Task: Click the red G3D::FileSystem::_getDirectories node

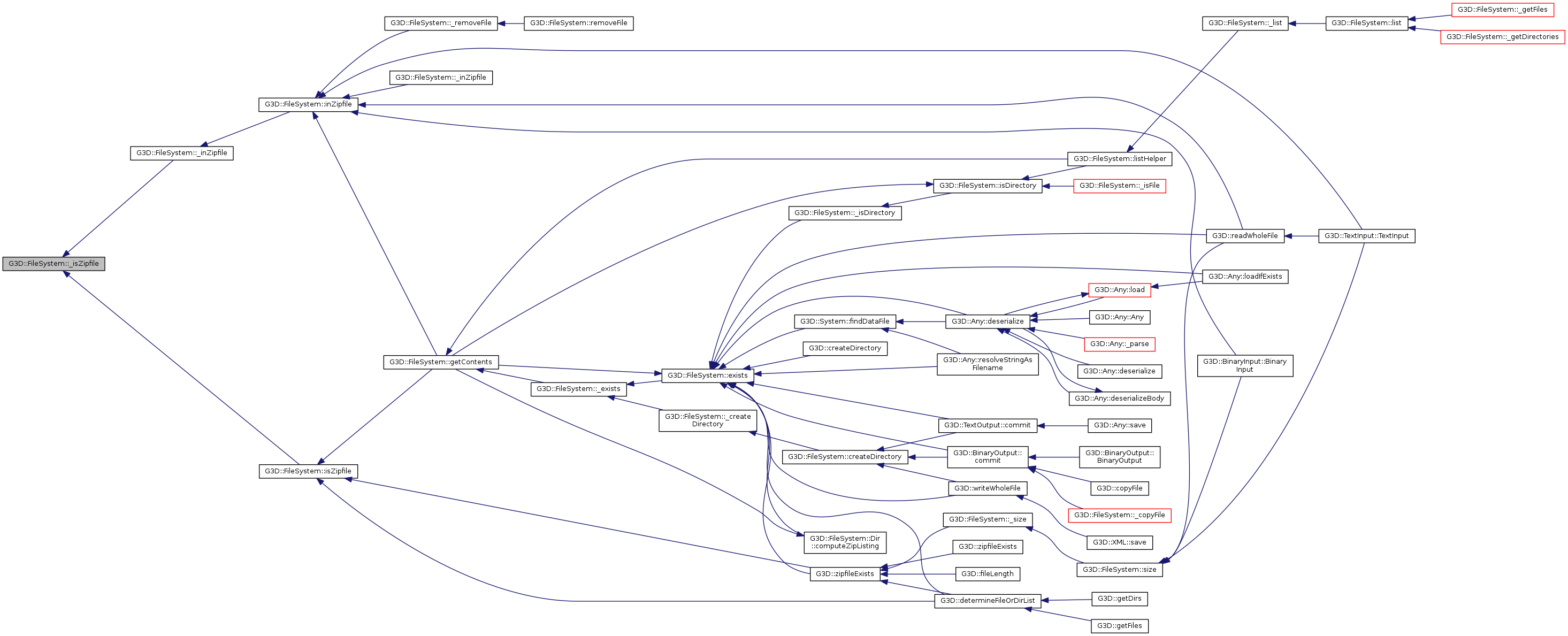Action: [1502, 37]
